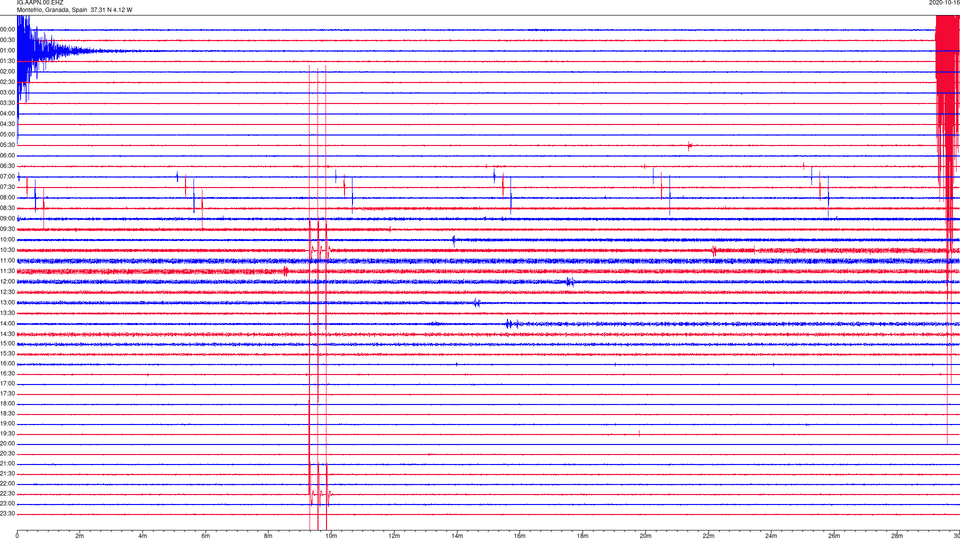The height and width of the screenshot is (540, 960).
Task: Select the 07:00 trace time label
Action: click(x=8, y=176)
